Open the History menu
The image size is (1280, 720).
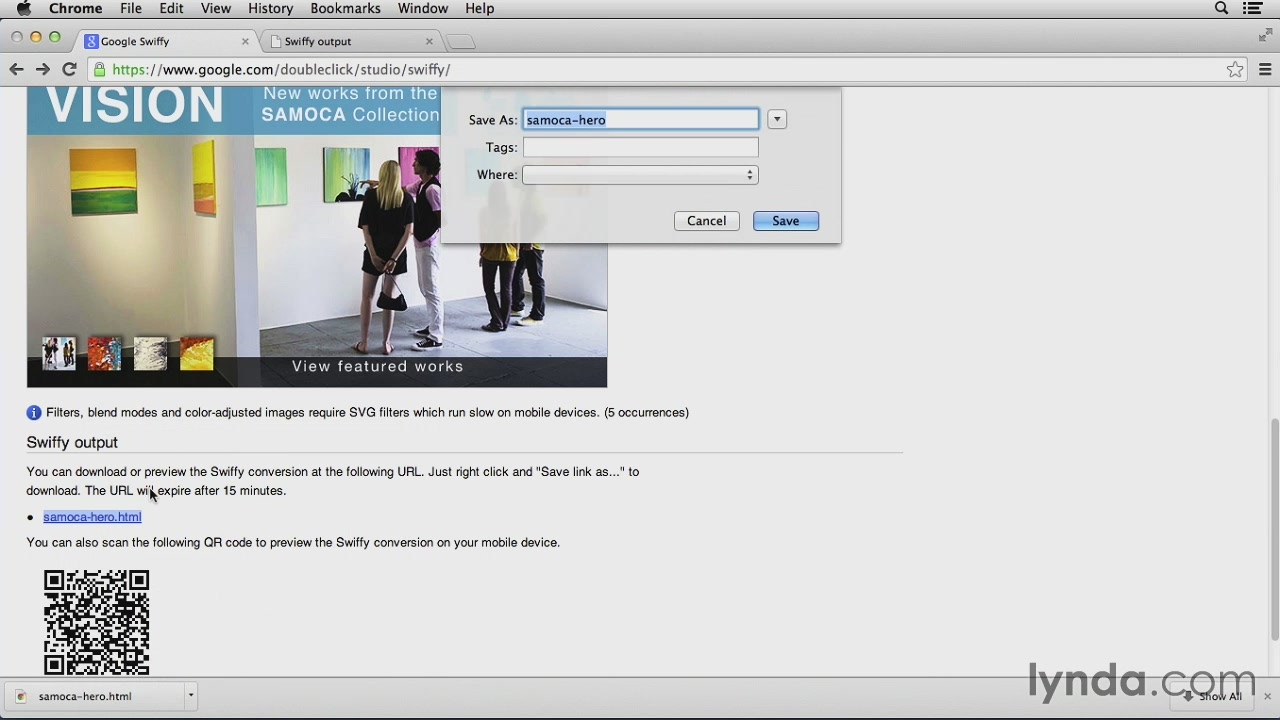[x=270, y=9]
